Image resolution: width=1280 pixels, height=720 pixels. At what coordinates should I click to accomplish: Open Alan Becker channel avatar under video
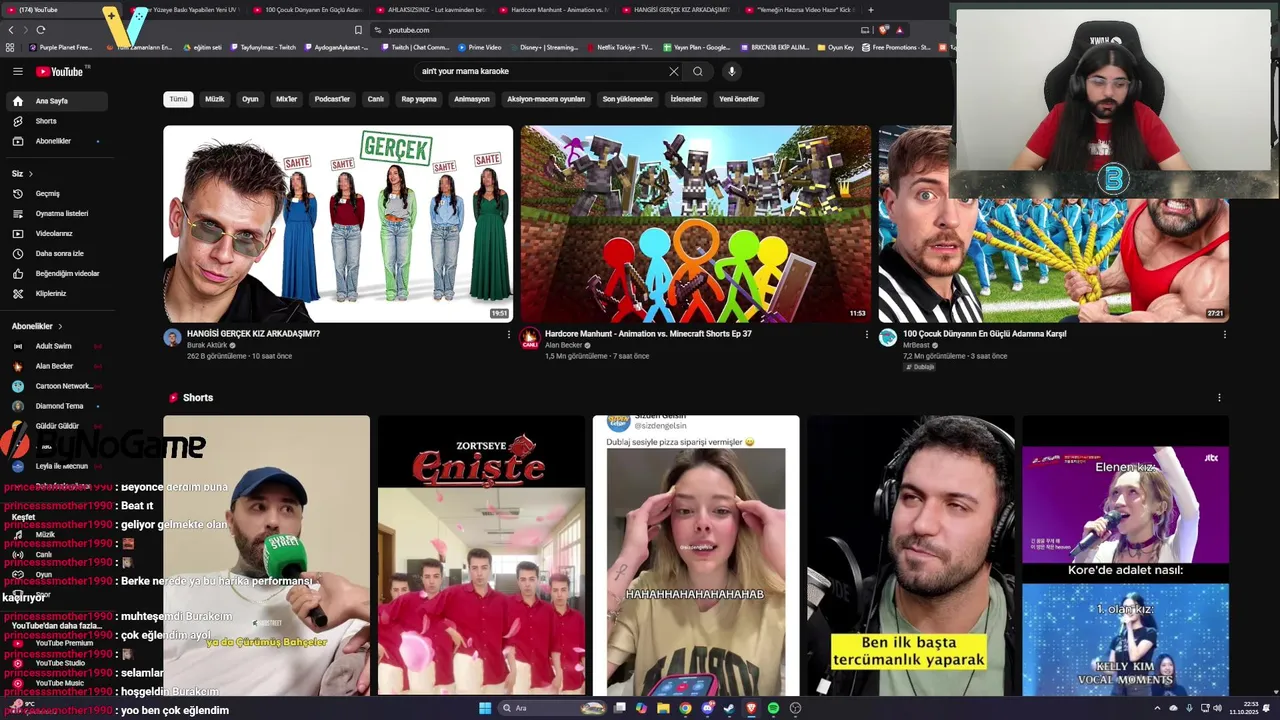tap(530, 338)
